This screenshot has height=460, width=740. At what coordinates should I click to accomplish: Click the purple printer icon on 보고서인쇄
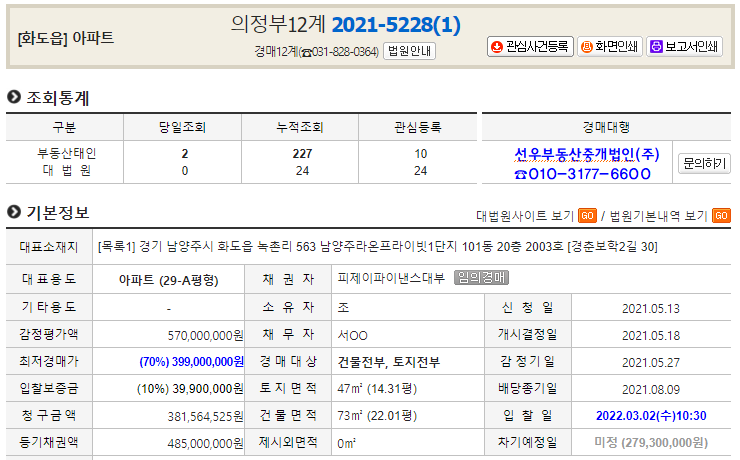coord(656,47)
